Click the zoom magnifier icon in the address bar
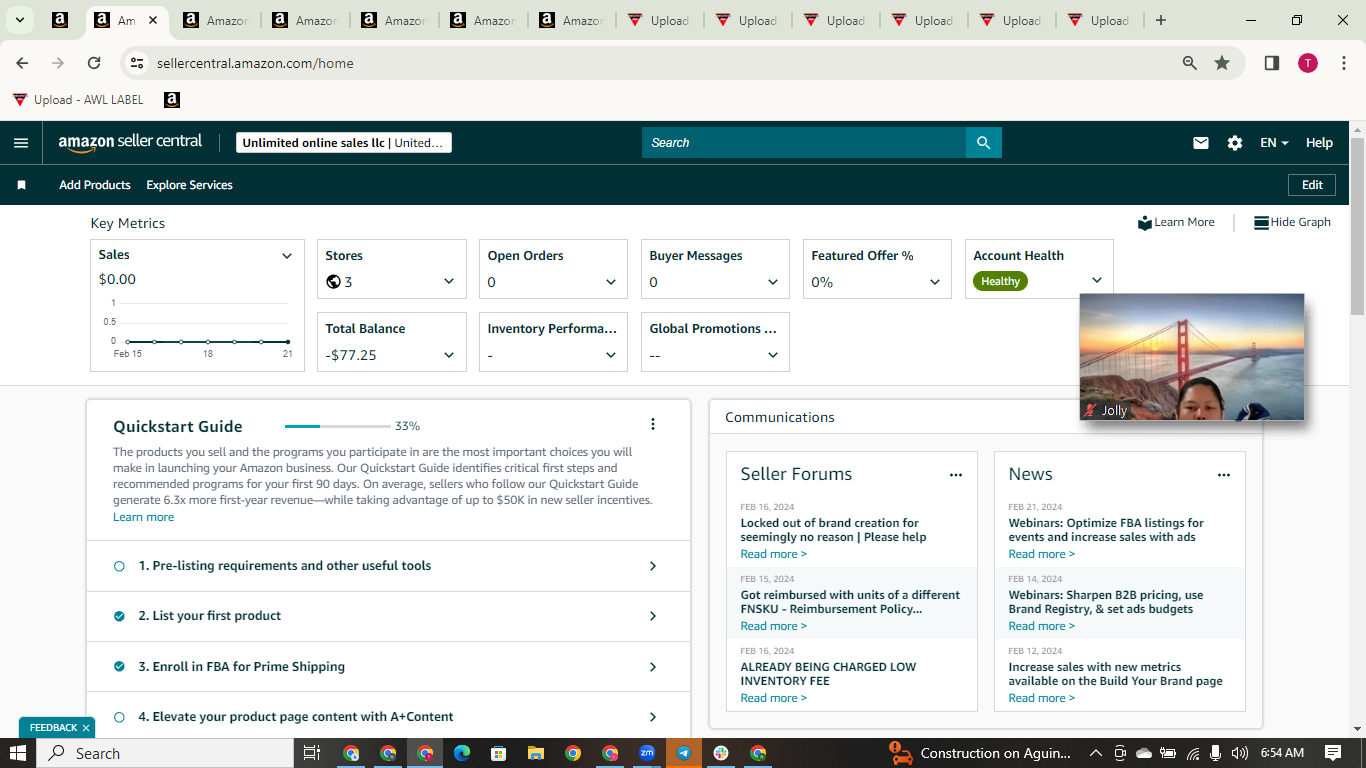 coord(1190,63)
